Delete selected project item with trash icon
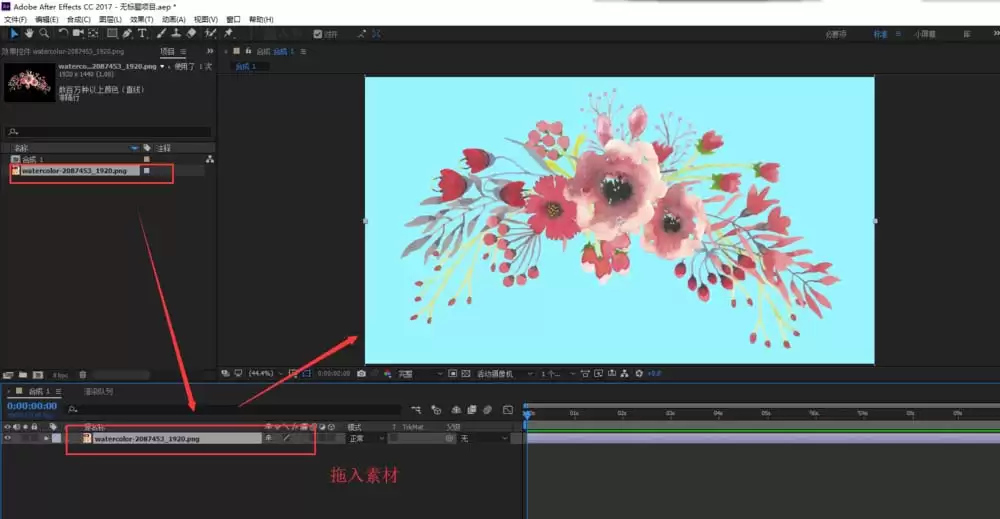The height and width of the screenshot is (519, 1000). (x=82, y=375)
